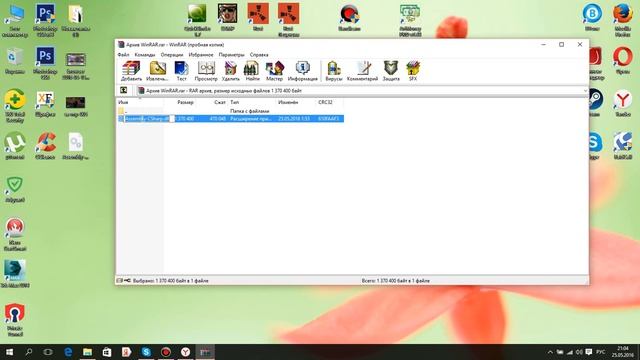Open the Файл menu
640x360 pixels.
(x=123, y=55)
